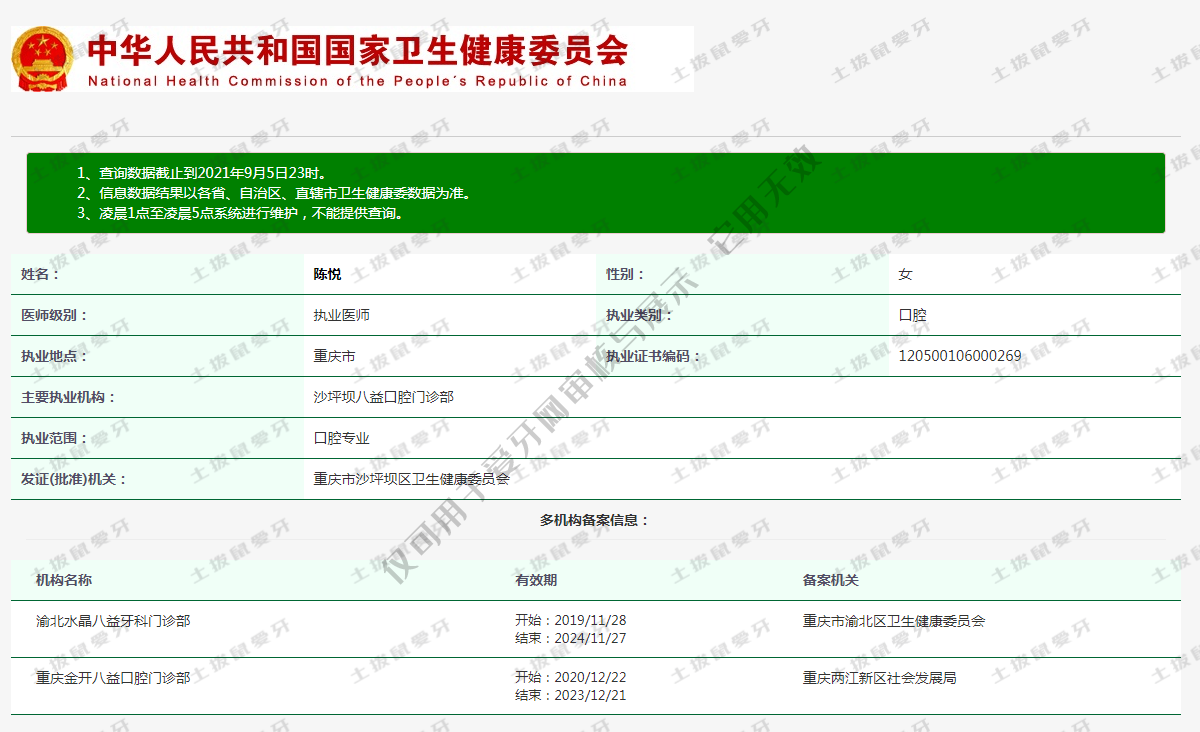Click the 重庆两江新区社会发展局 filing authority
1200x732 pixels.
[879, 678]
